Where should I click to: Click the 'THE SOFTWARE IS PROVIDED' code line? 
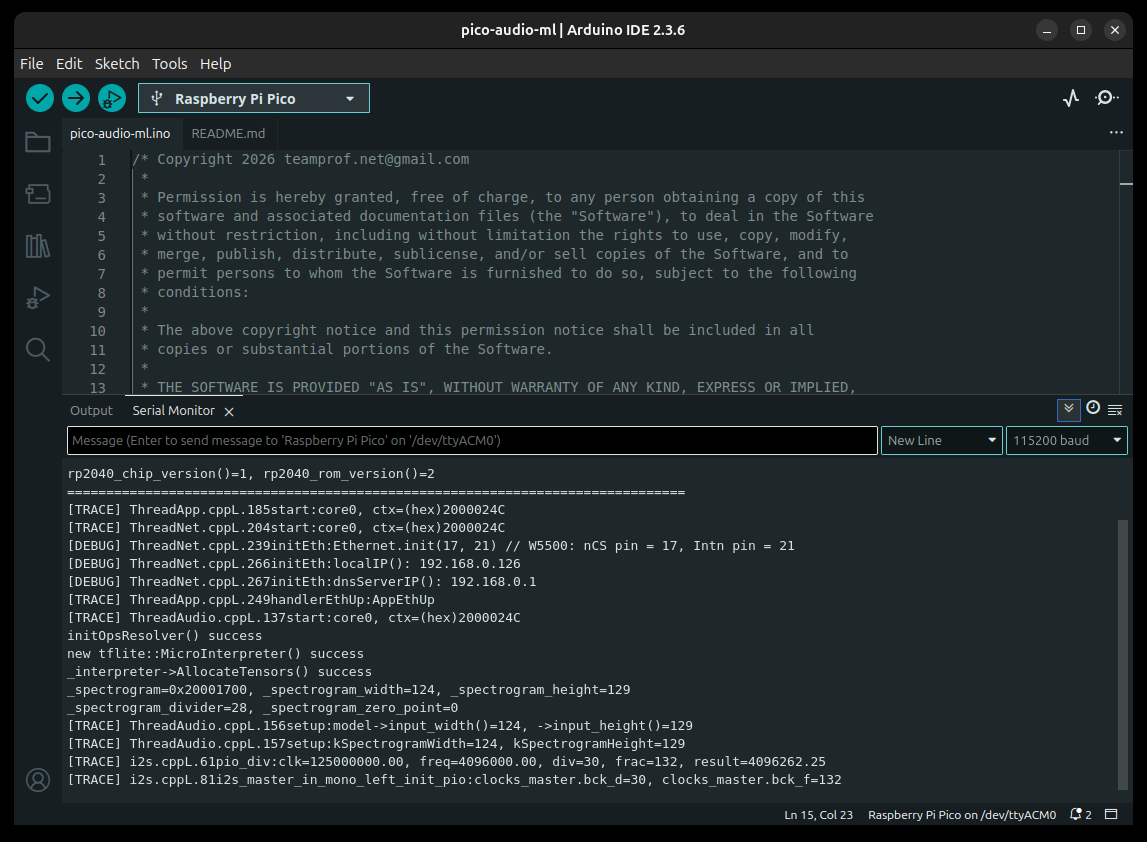(497, 386)
